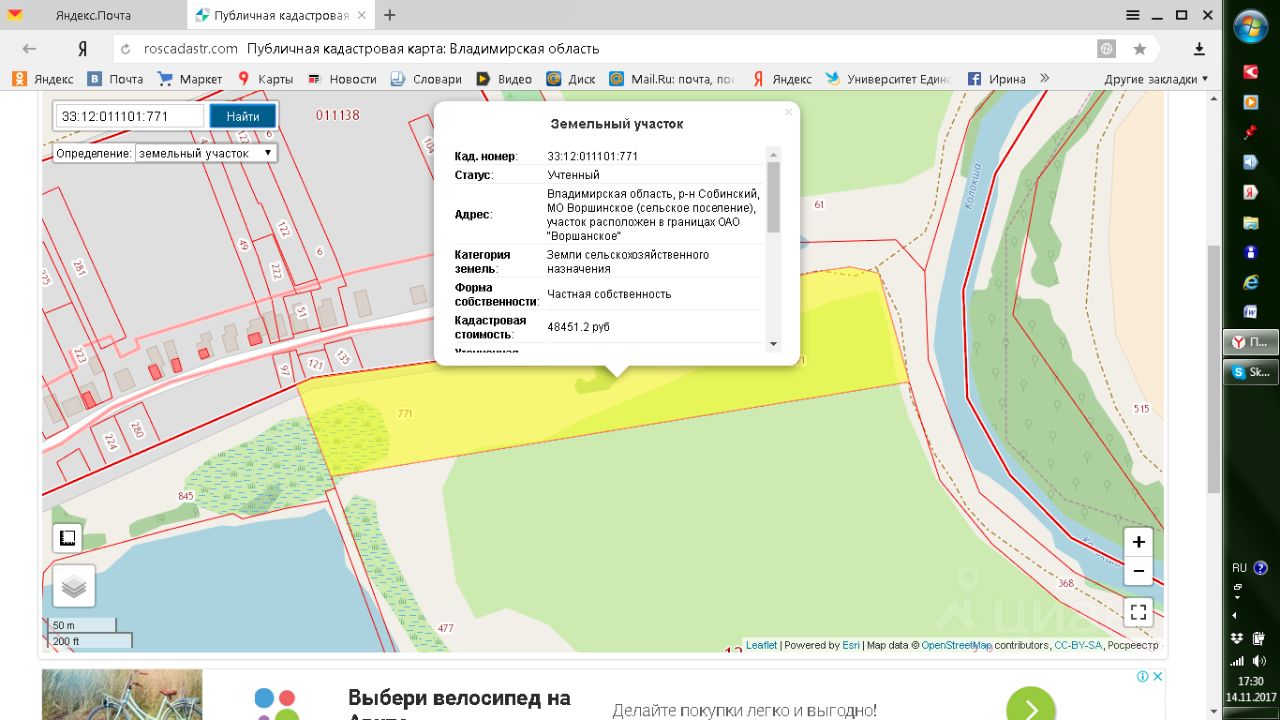Open the Mail.Ru bookmark

pyautogui.click(x=672, y=79)
